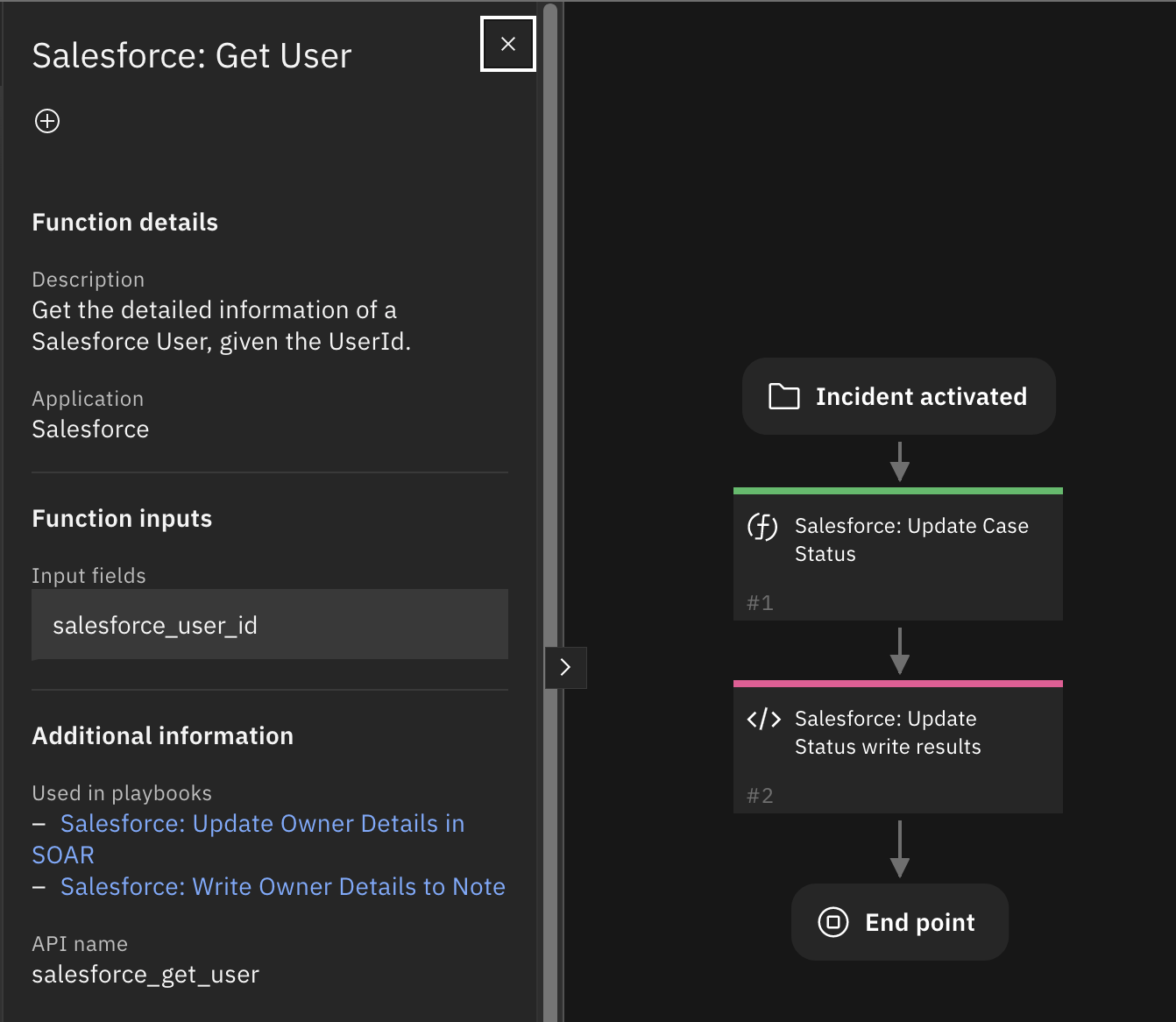The image size is (1176, 1022).
Task: Click the description text about Salesforce User
Action: pyautogui.click(x=222, y=326)
